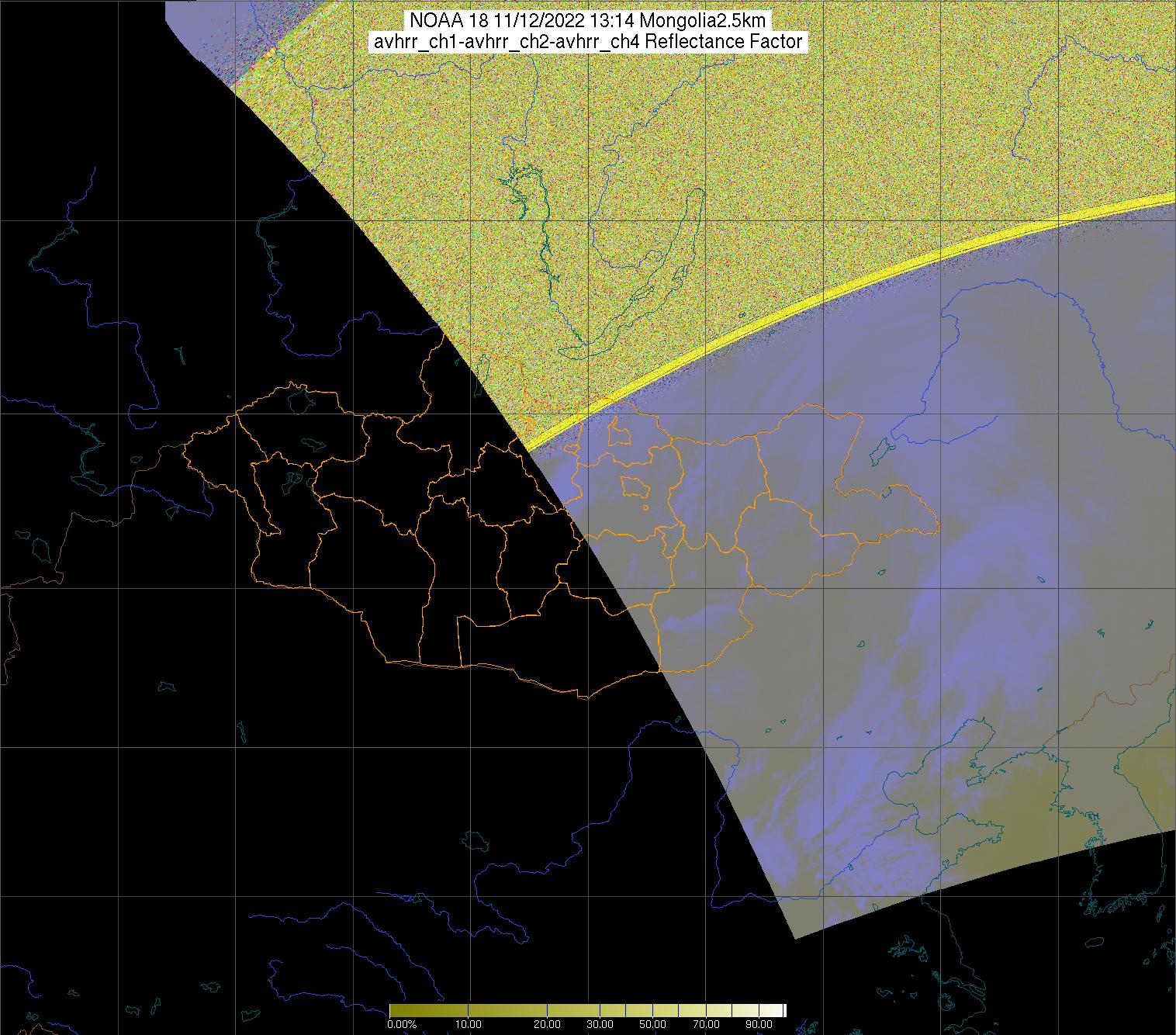Click the '50.00' color bar label
The image size is (1176, 1035).
(x=652, y=1024)
